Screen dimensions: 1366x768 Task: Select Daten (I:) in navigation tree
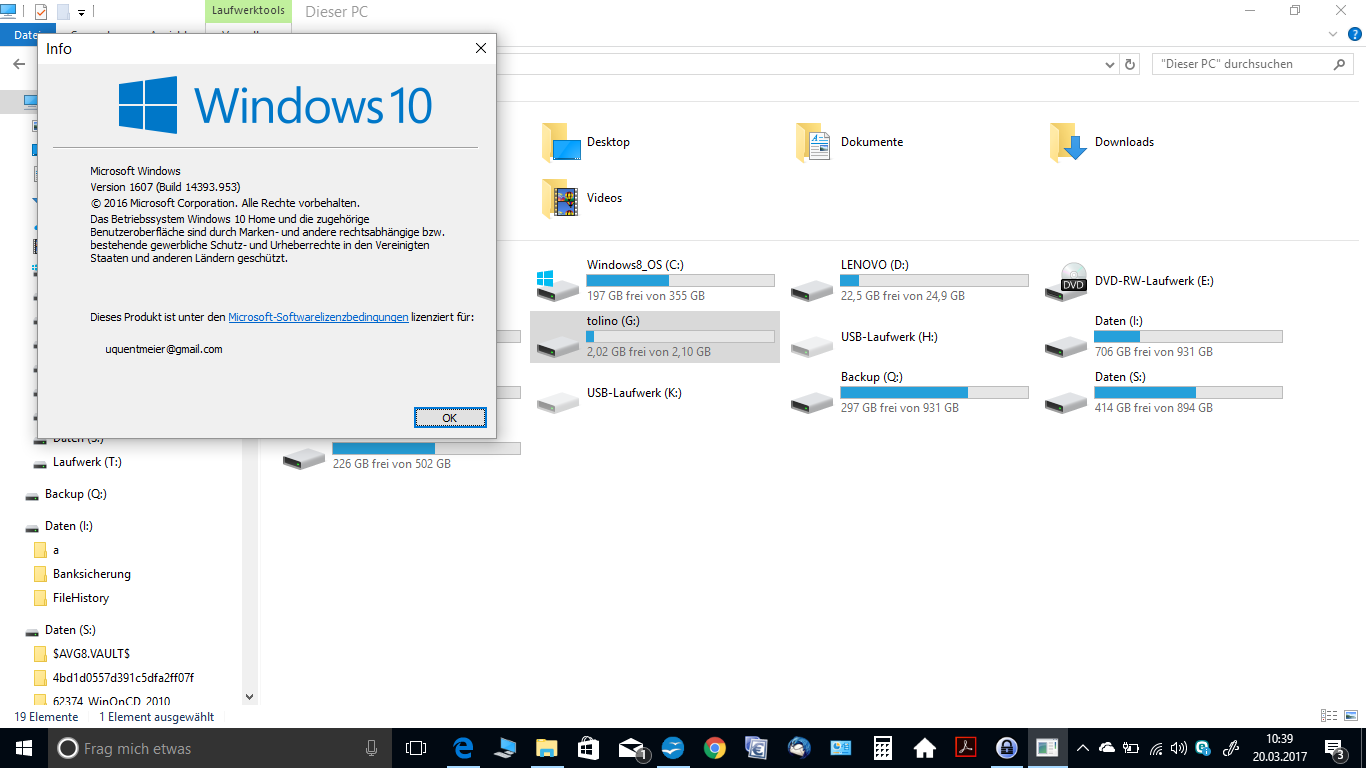[68, 526]
